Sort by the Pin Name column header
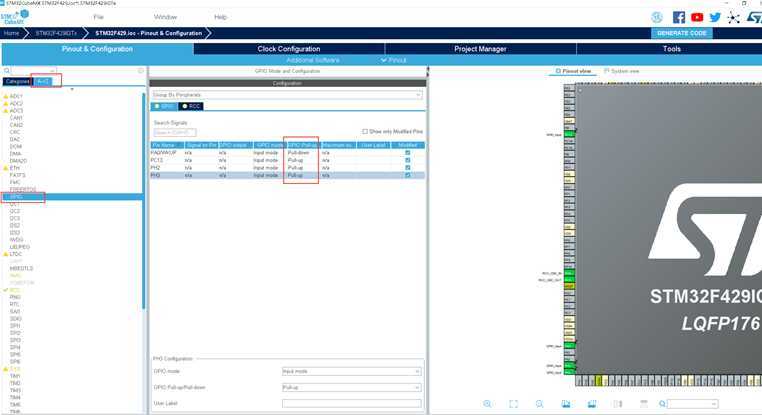The height and width of the screenshot is (415, 762). pyautogui.click(x=167, y=145)
